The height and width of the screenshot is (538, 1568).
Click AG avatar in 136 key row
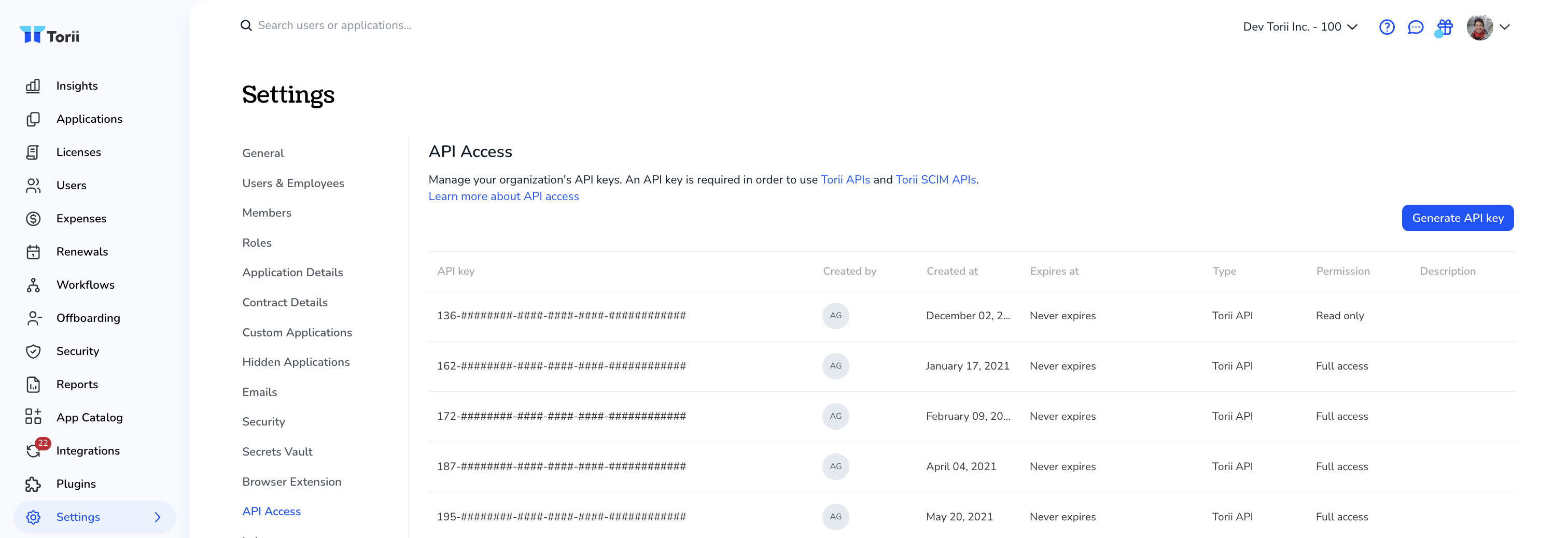point(835,316)
